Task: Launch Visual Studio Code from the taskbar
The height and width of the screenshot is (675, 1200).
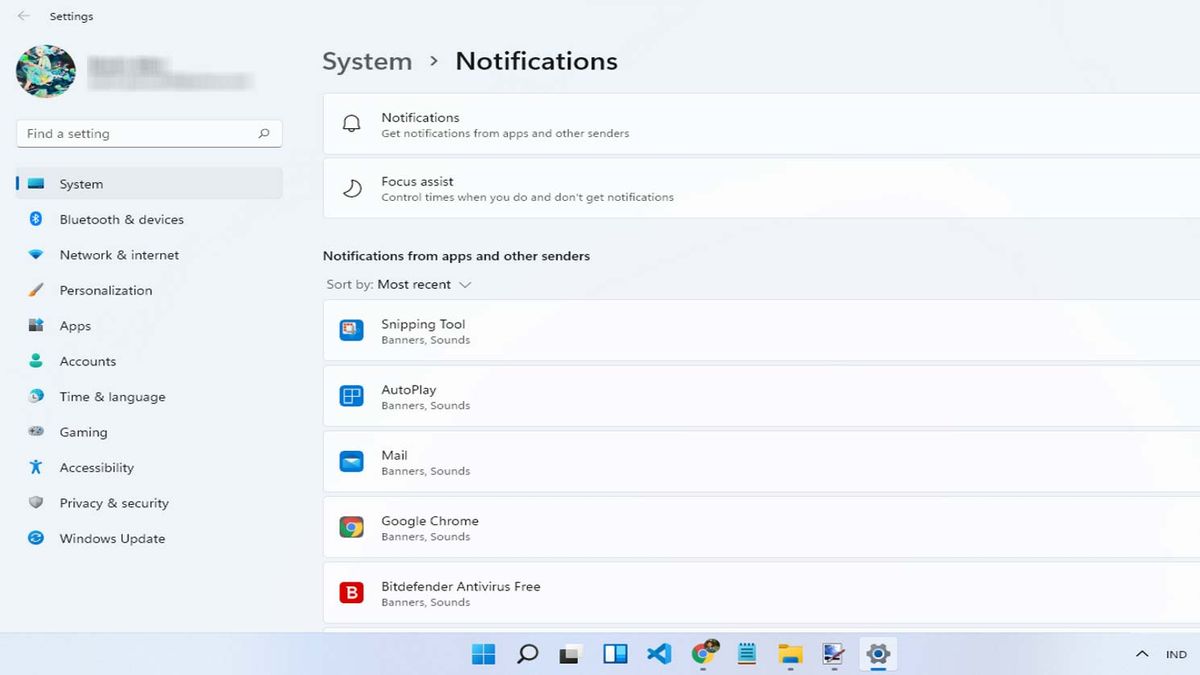Action: coord(658,654)
